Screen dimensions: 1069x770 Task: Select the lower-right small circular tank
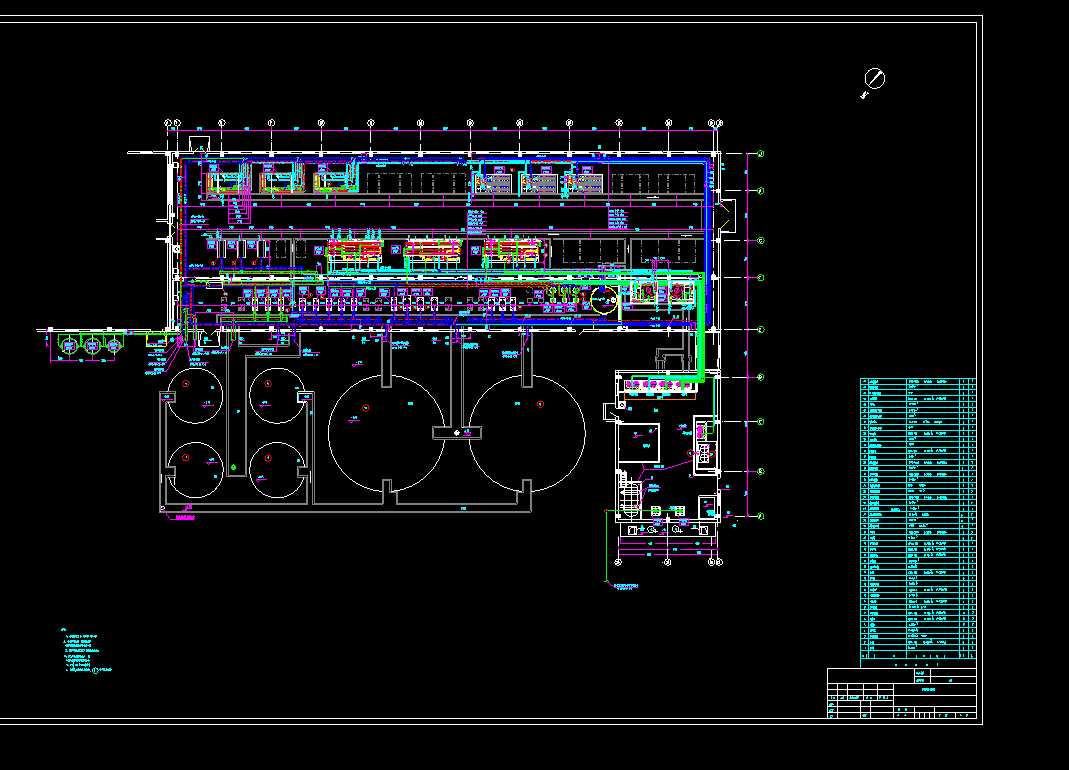(277, 470)
